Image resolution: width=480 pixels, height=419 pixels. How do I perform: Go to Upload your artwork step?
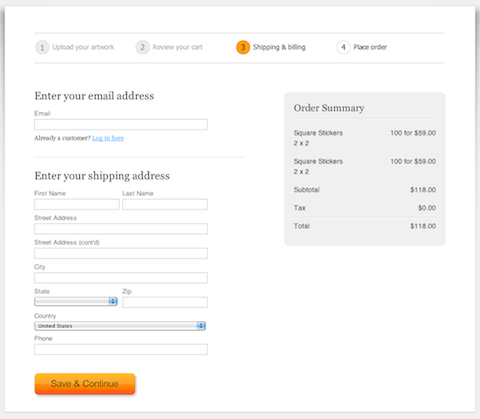[83, 47]
